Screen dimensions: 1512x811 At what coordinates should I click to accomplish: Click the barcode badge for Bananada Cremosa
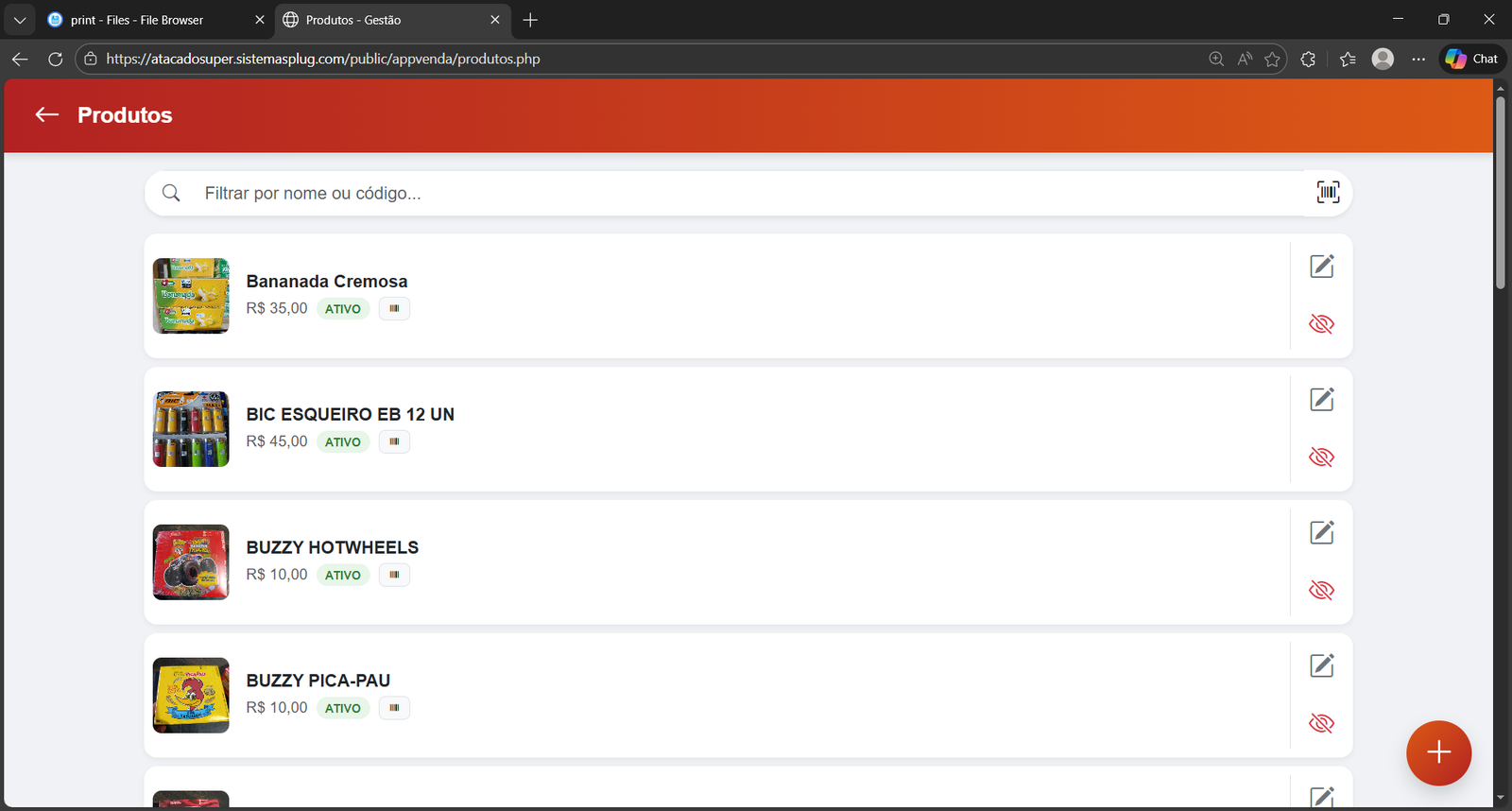[394, 308]
